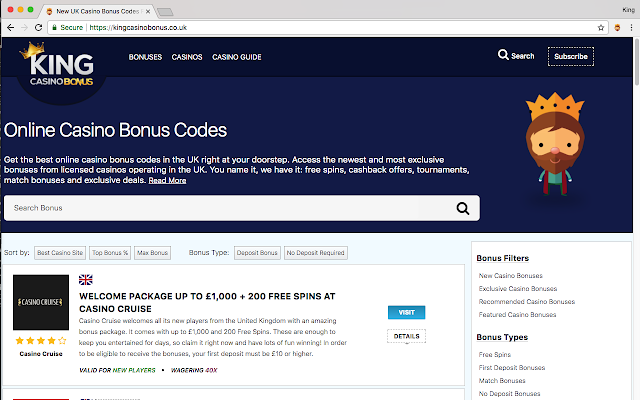The image size is (640, 400).
Task: Open First Deposit Bonuses type
Action: [x=512, y=368]
